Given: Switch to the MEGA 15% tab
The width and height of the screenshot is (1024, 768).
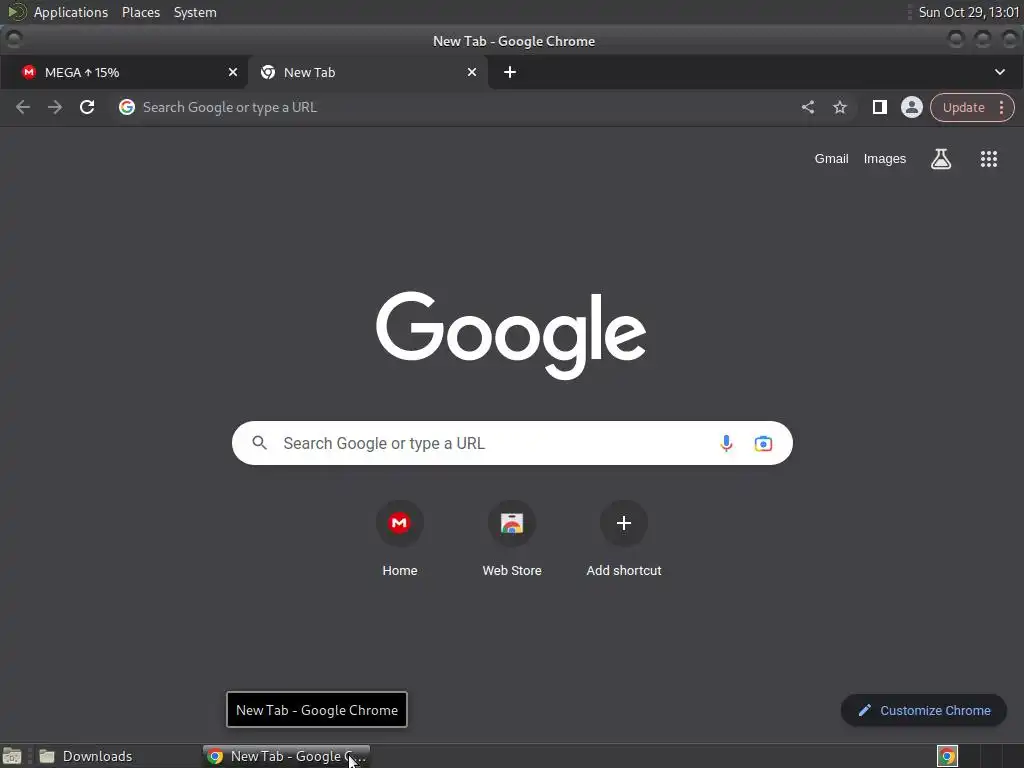Looking at the screenshot, I should [124, 72].
